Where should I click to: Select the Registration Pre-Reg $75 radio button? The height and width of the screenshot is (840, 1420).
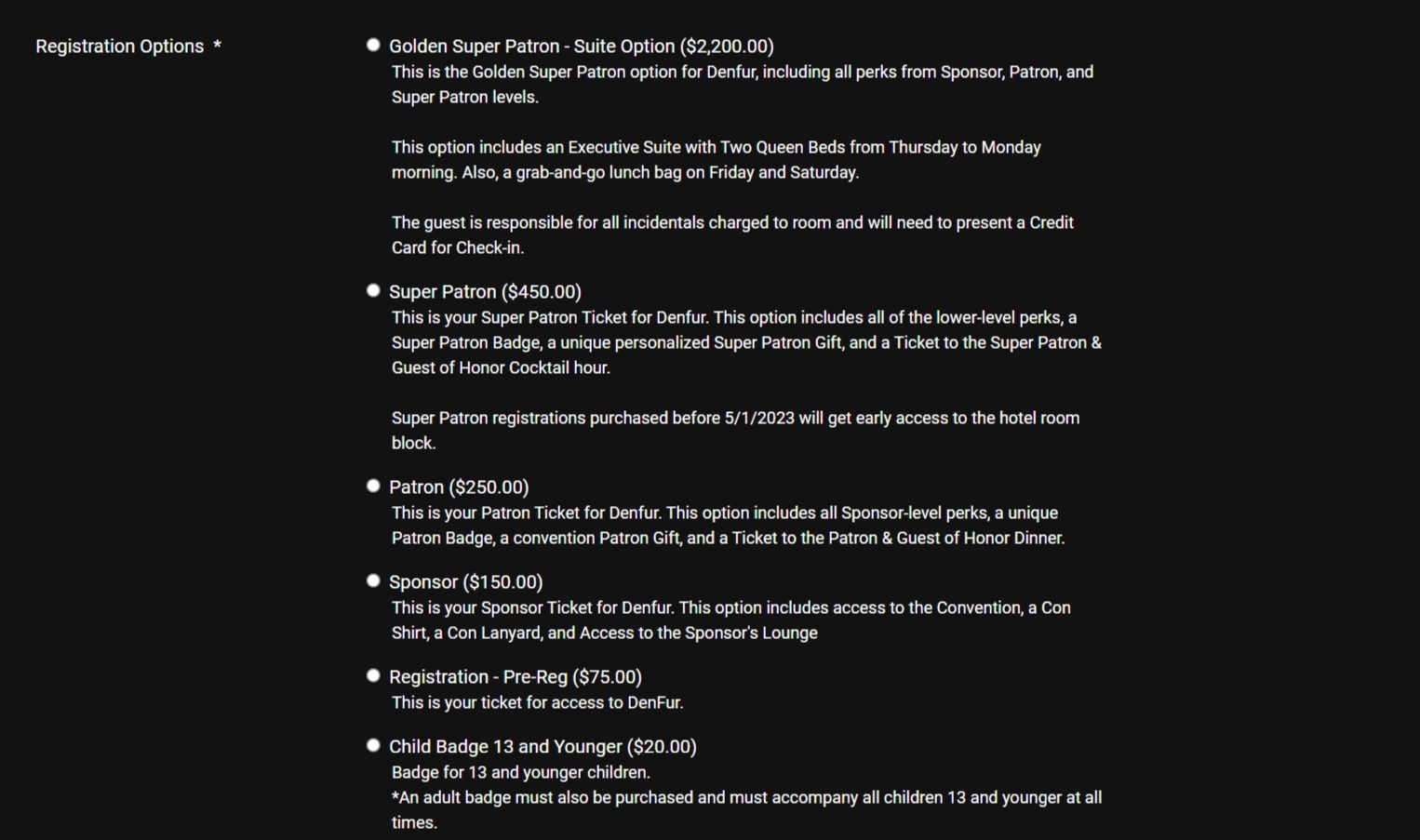[373, 675]
